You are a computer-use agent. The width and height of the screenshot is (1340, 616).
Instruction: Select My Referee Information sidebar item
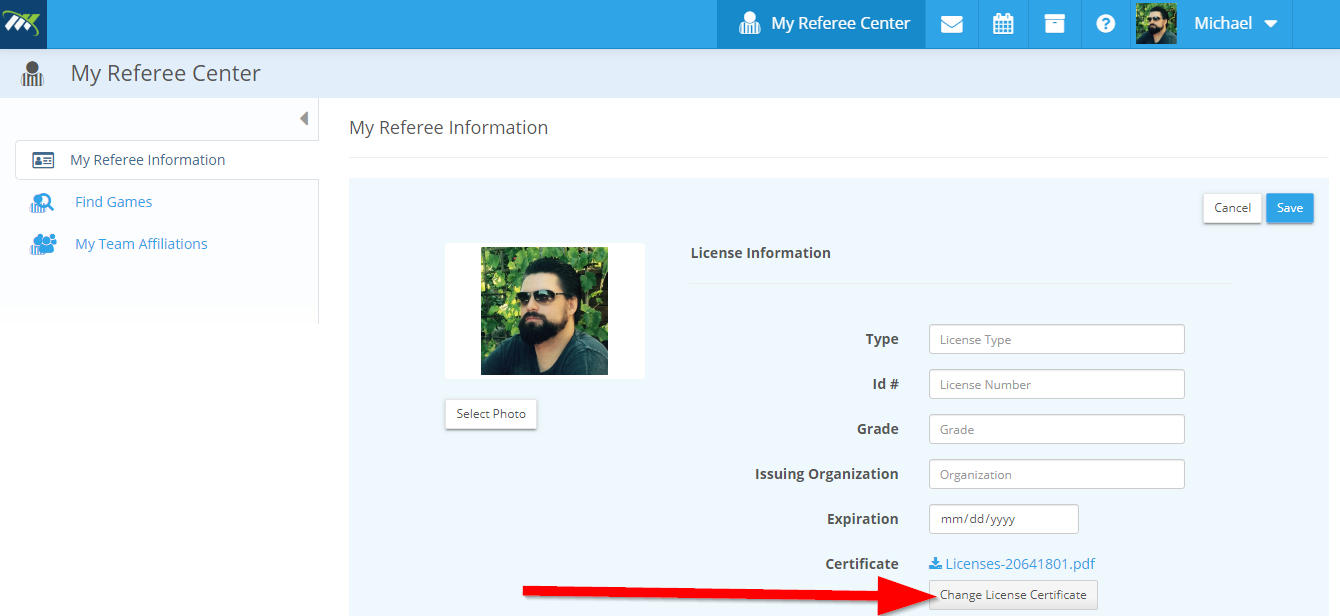pyautogui.click(x=167, y=160)
